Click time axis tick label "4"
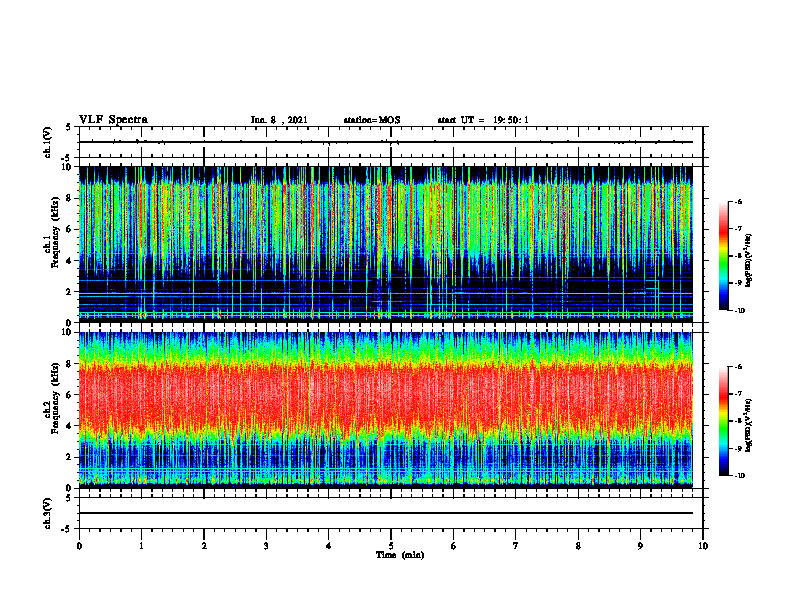 tap(329, 546)
